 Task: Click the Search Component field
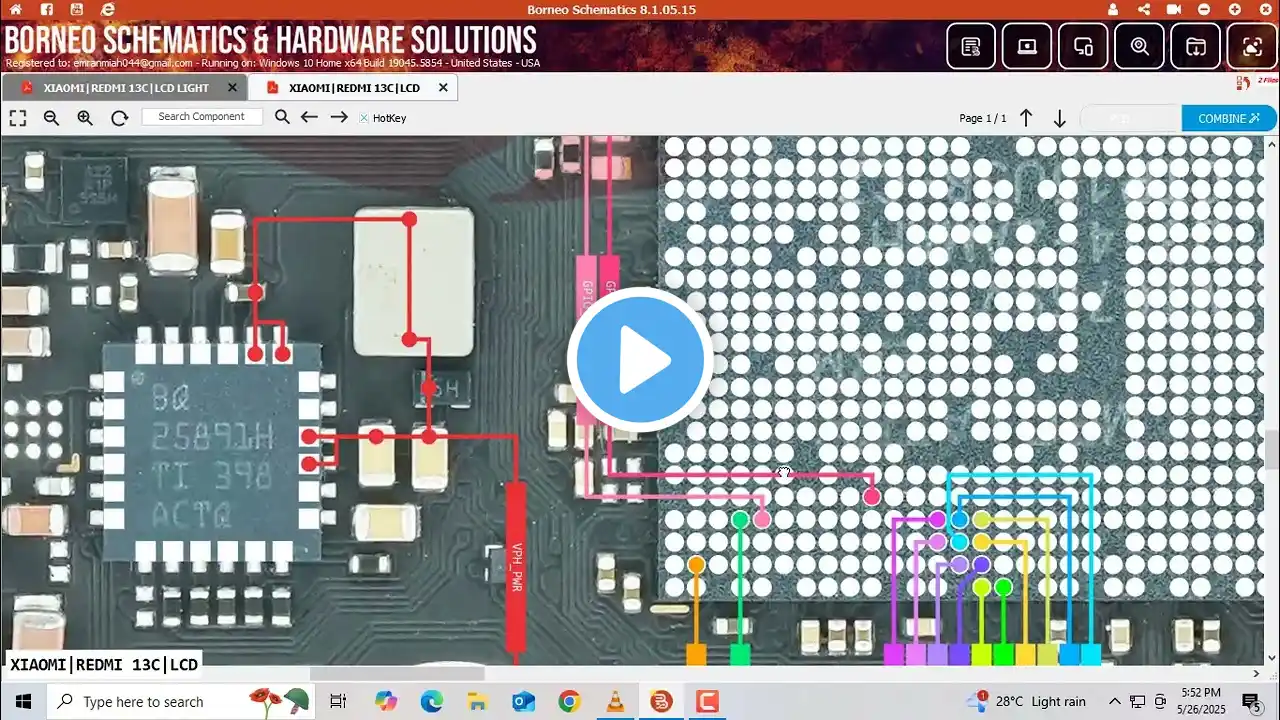tap(202, 117)
